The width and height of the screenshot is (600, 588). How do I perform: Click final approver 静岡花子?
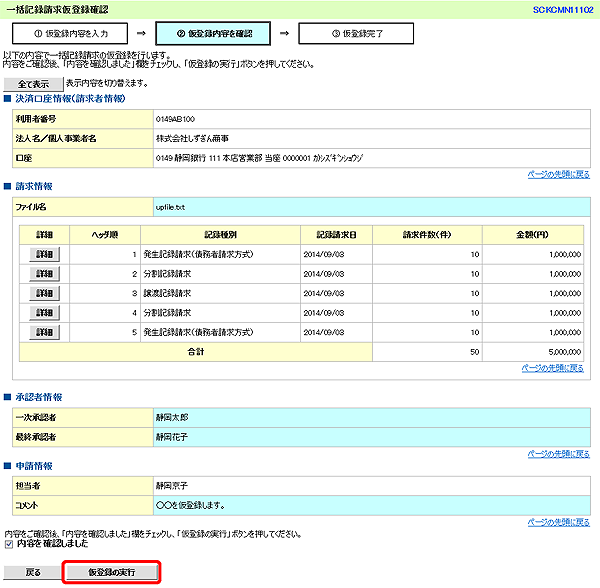(172, 437)
